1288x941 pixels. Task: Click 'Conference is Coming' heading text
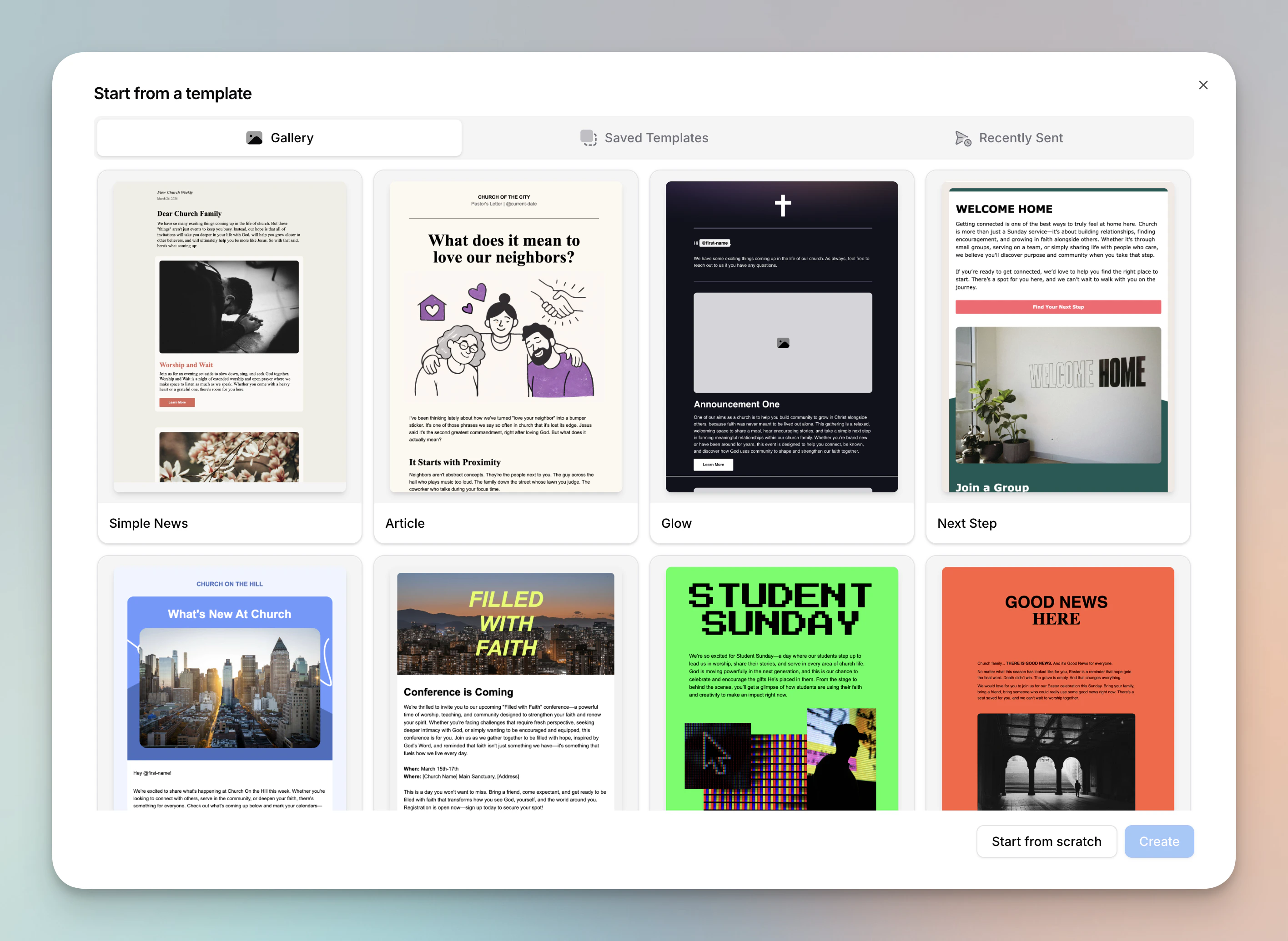click(458, 692)
